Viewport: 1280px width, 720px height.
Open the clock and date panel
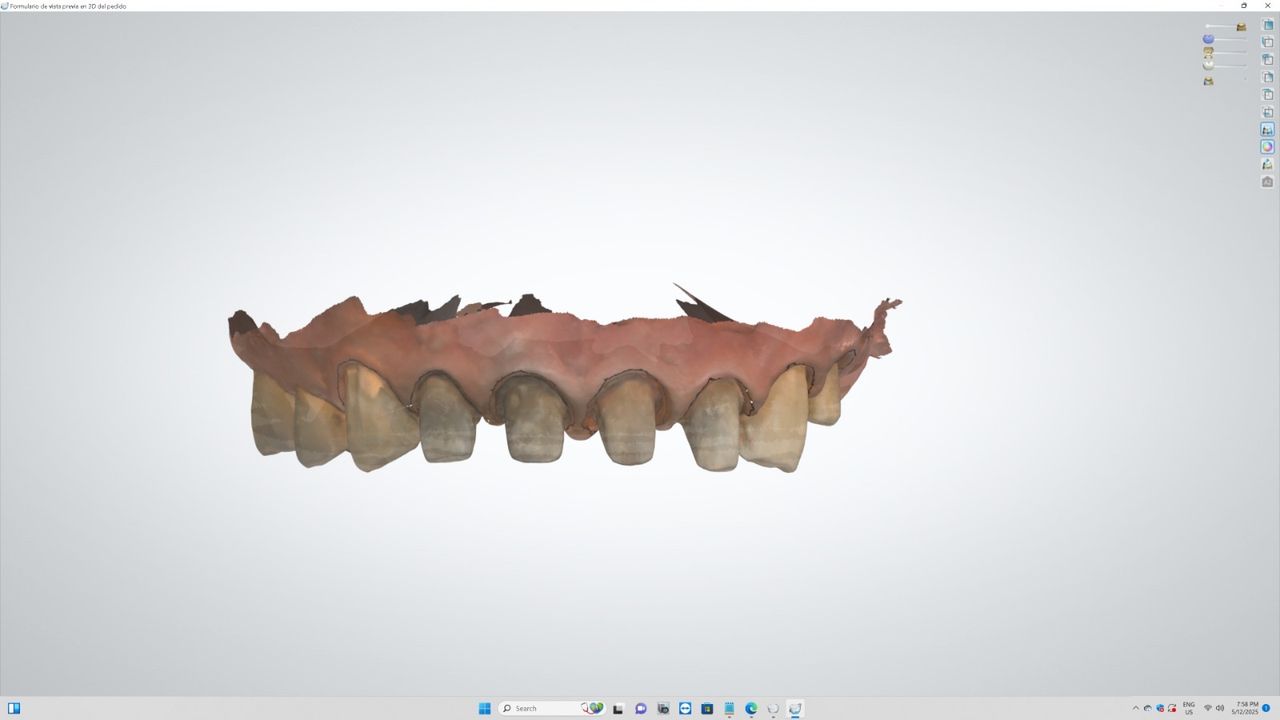point(1247,708)
